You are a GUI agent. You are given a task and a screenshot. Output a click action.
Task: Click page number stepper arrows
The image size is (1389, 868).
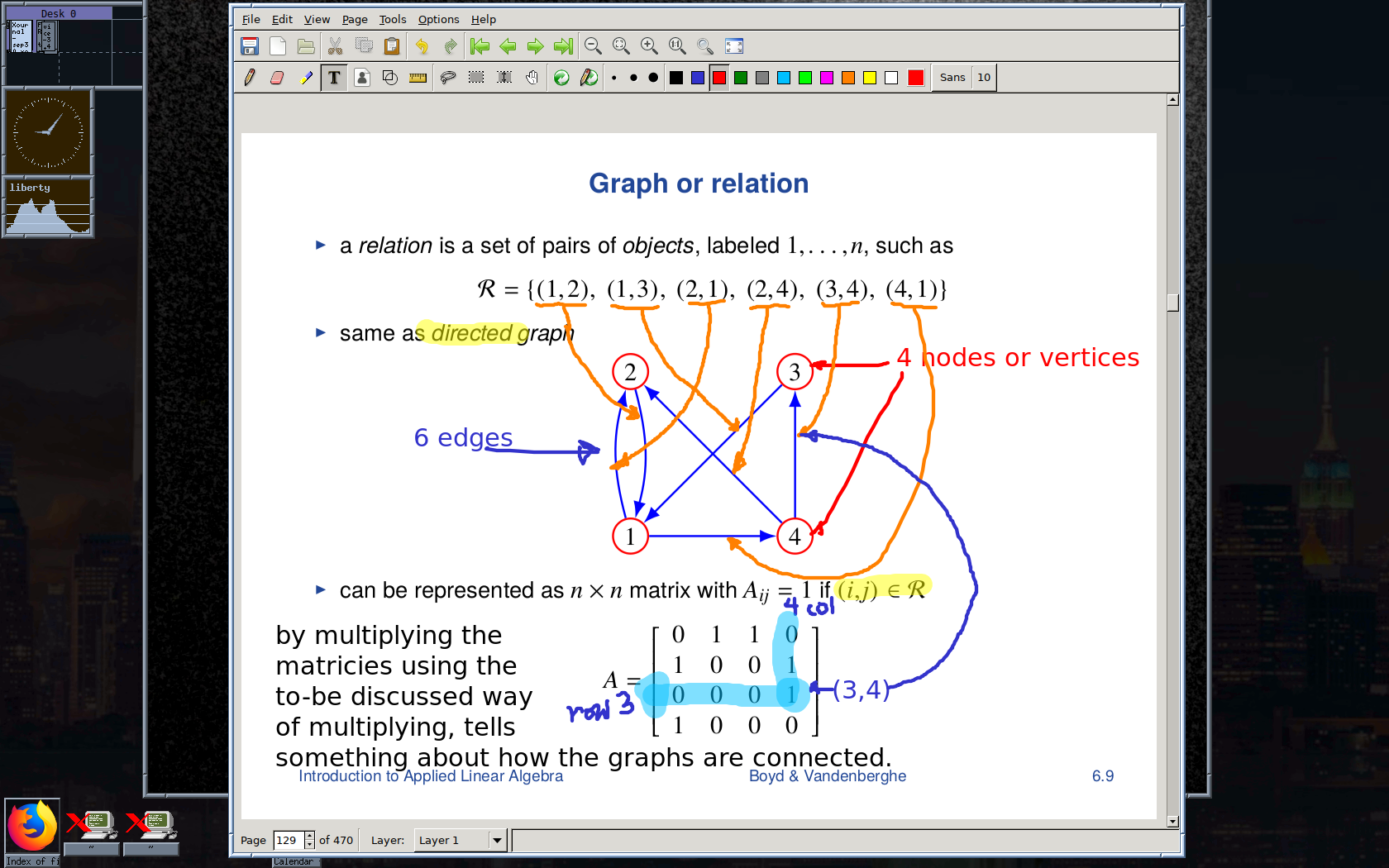click(309, 840)
